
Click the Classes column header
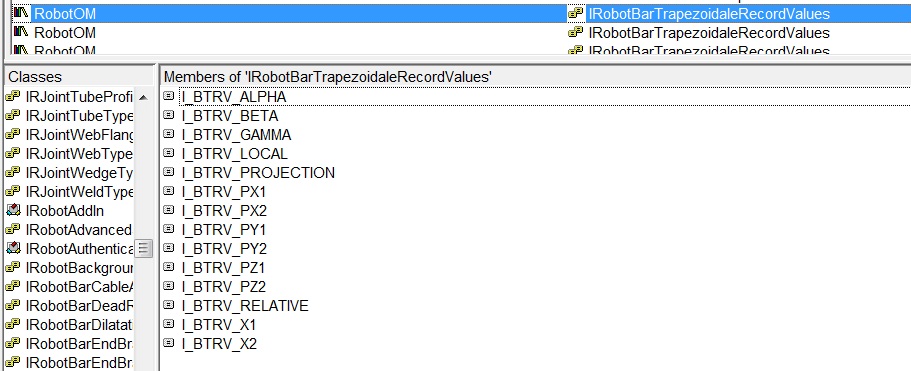[80, 77]
